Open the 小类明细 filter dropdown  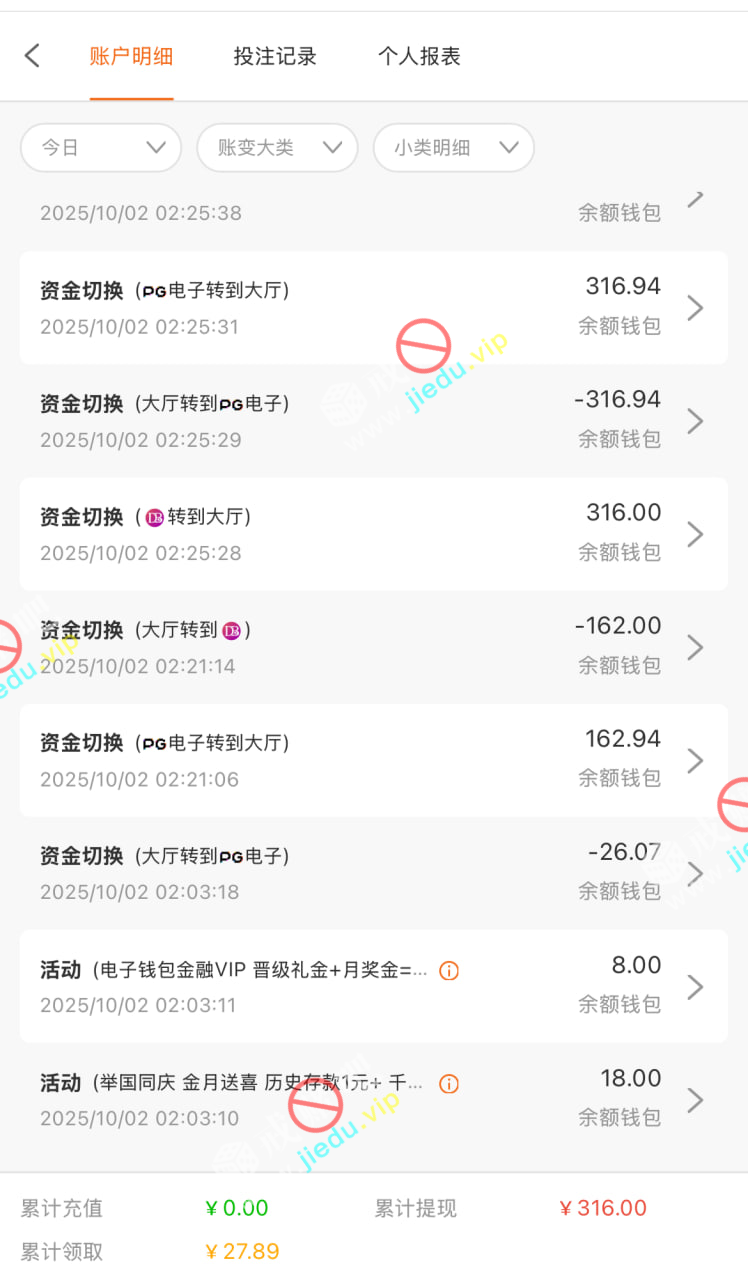pyautogui.click(x=453, y=148)
